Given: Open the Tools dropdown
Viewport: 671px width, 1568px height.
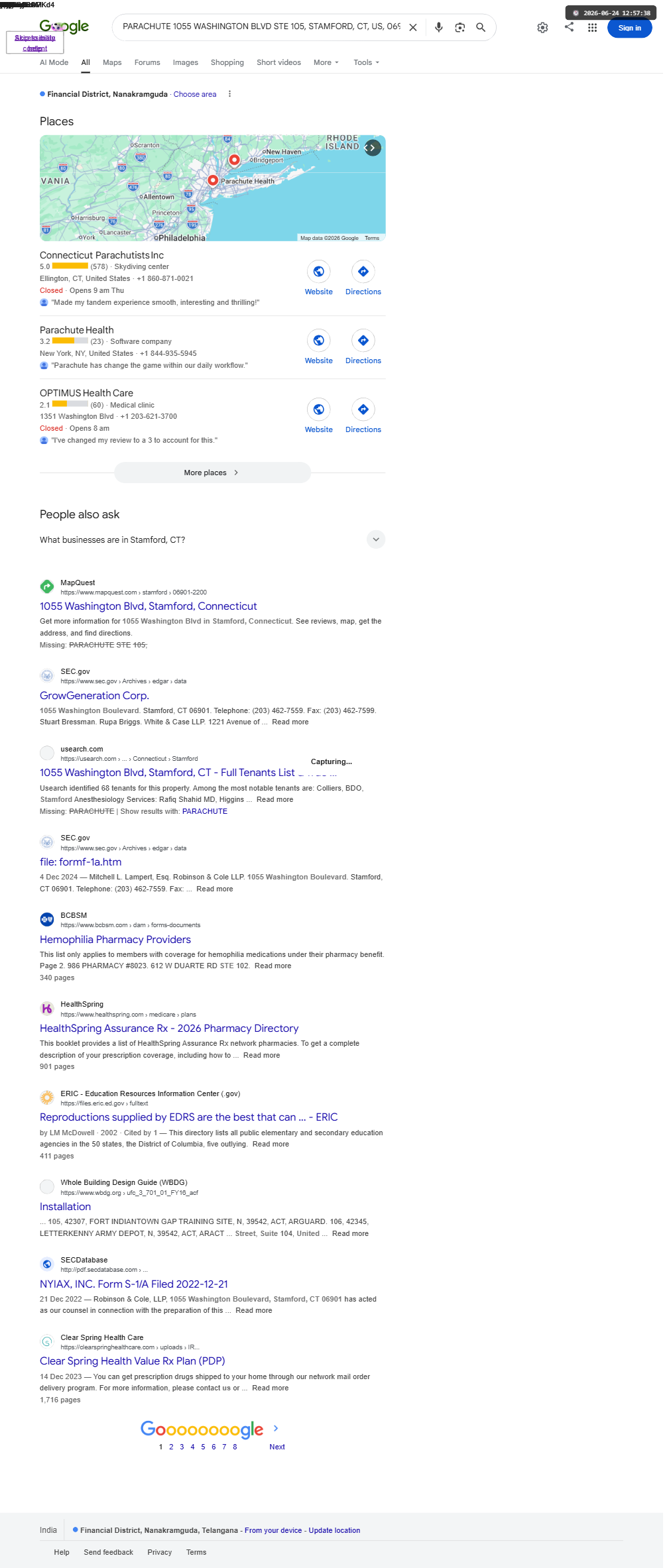Looking at the screenshot, I should [367, 62].
